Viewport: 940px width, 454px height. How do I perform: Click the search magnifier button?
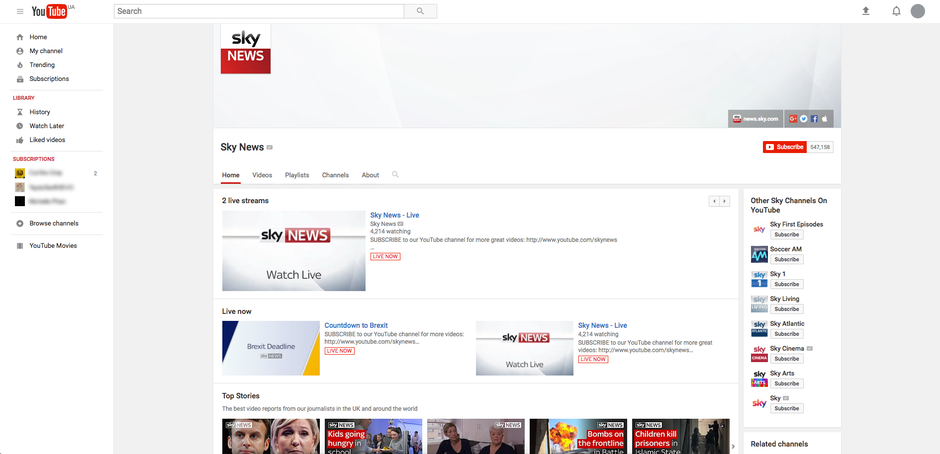(420, 11)
